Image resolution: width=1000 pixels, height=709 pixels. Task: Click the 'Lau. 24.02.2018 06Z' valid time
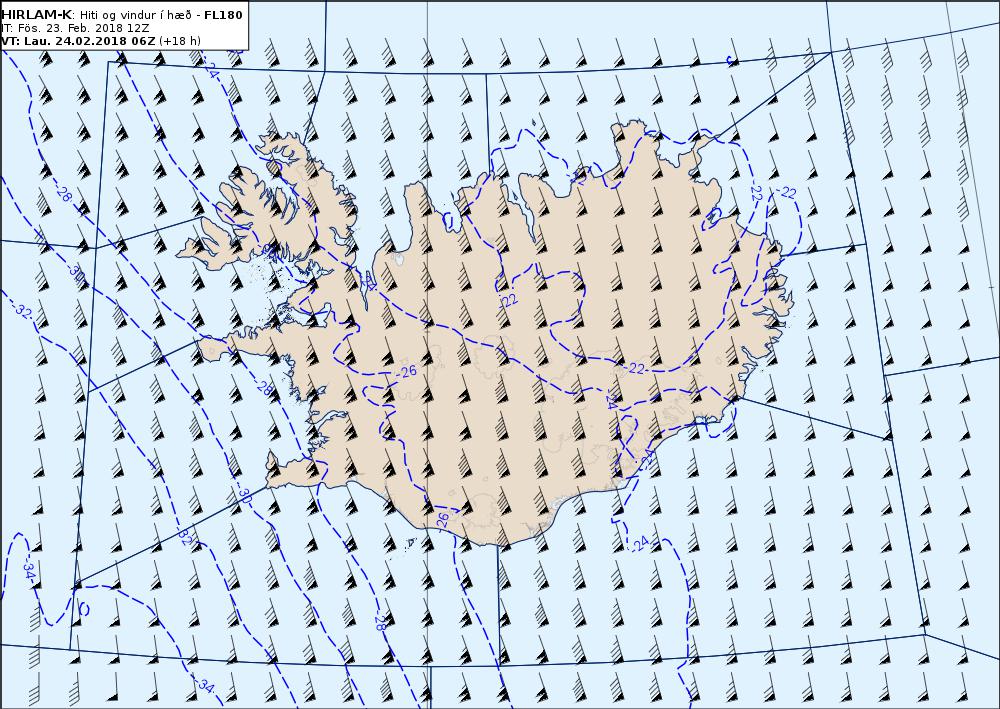coord(89,41)
